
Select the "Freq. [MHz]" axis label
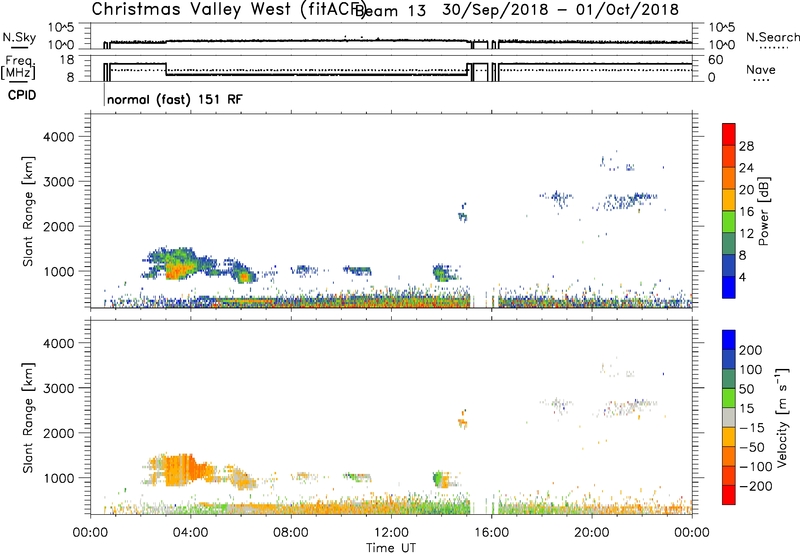pos(18,67)
